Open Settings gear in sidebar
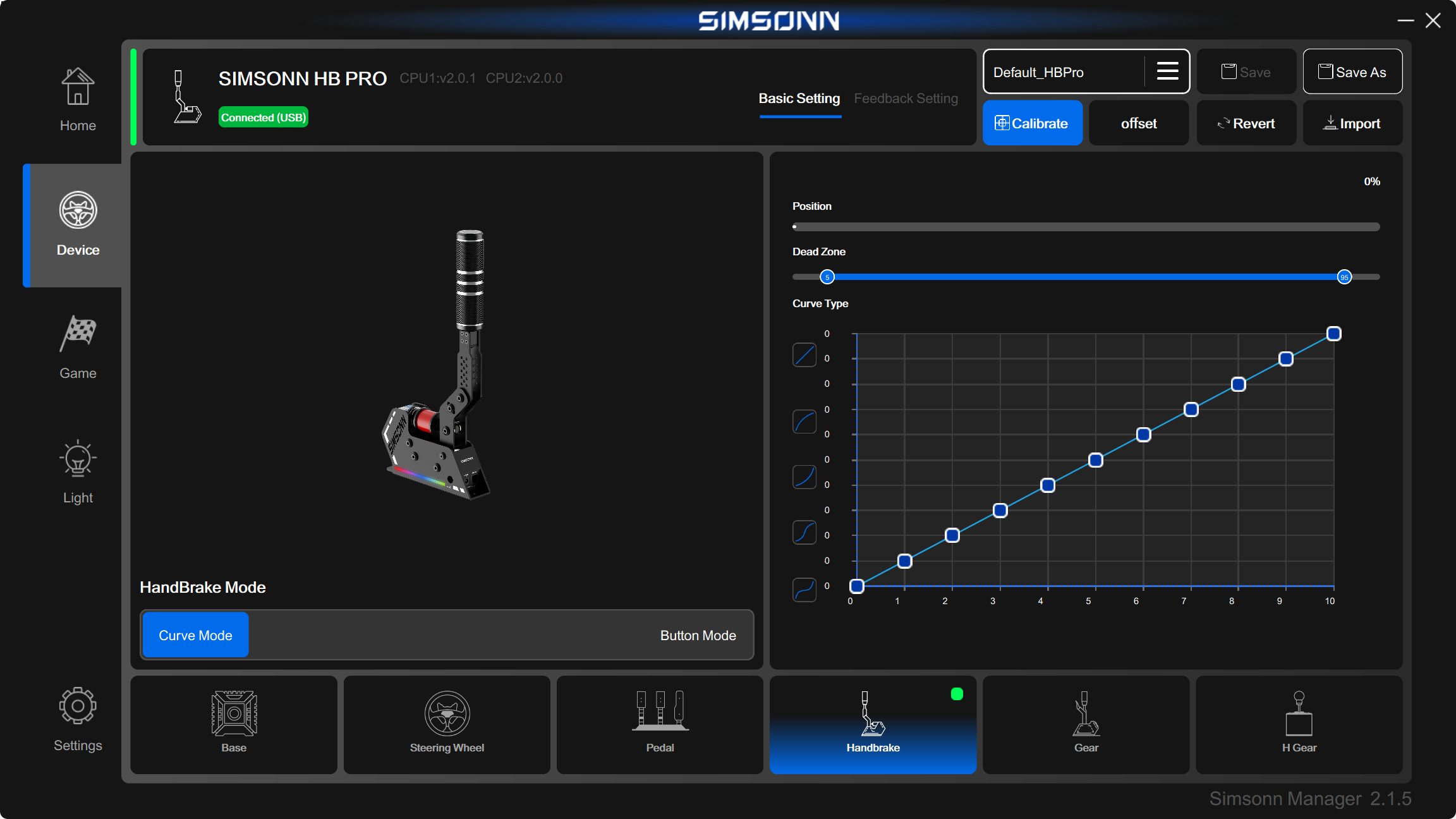1456x819 pixels. click(x=78, y=719)
